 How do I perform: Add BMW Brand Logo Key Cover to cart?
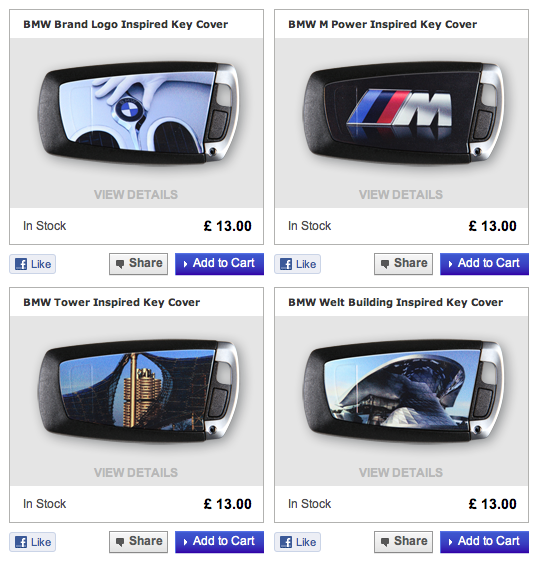pos(219,264)
